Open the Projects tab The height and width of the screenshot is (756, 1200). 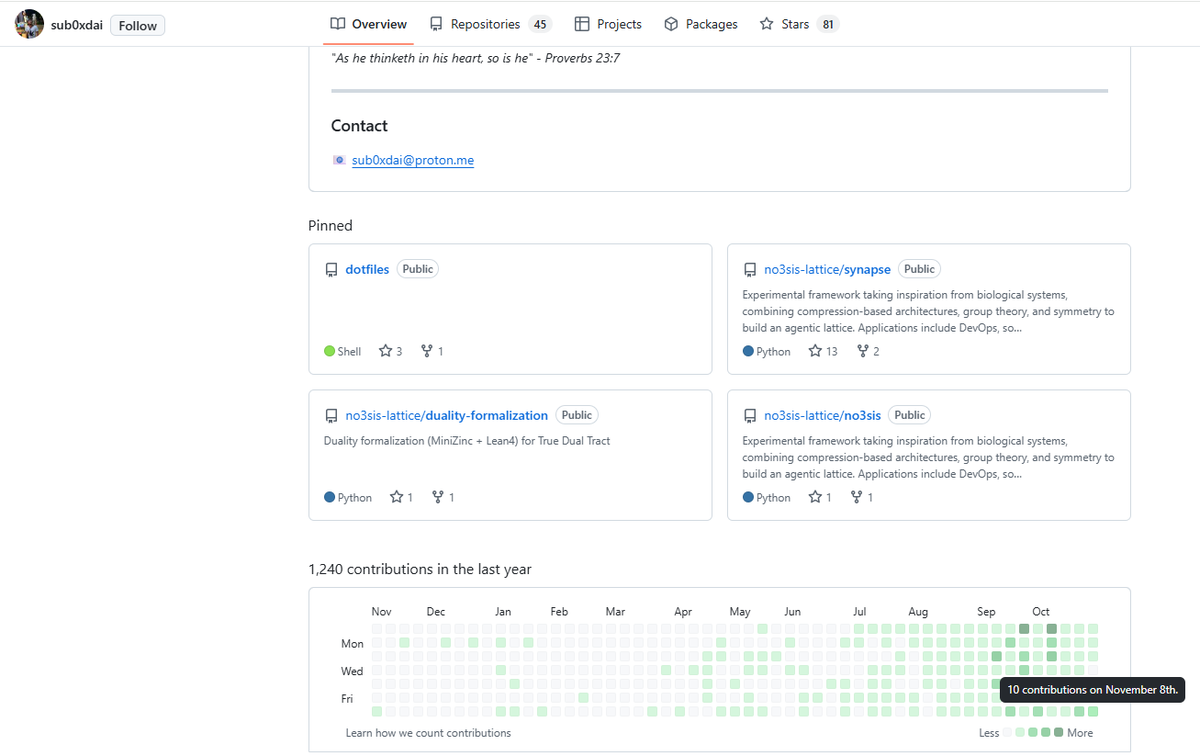click(x=608, y=24)
